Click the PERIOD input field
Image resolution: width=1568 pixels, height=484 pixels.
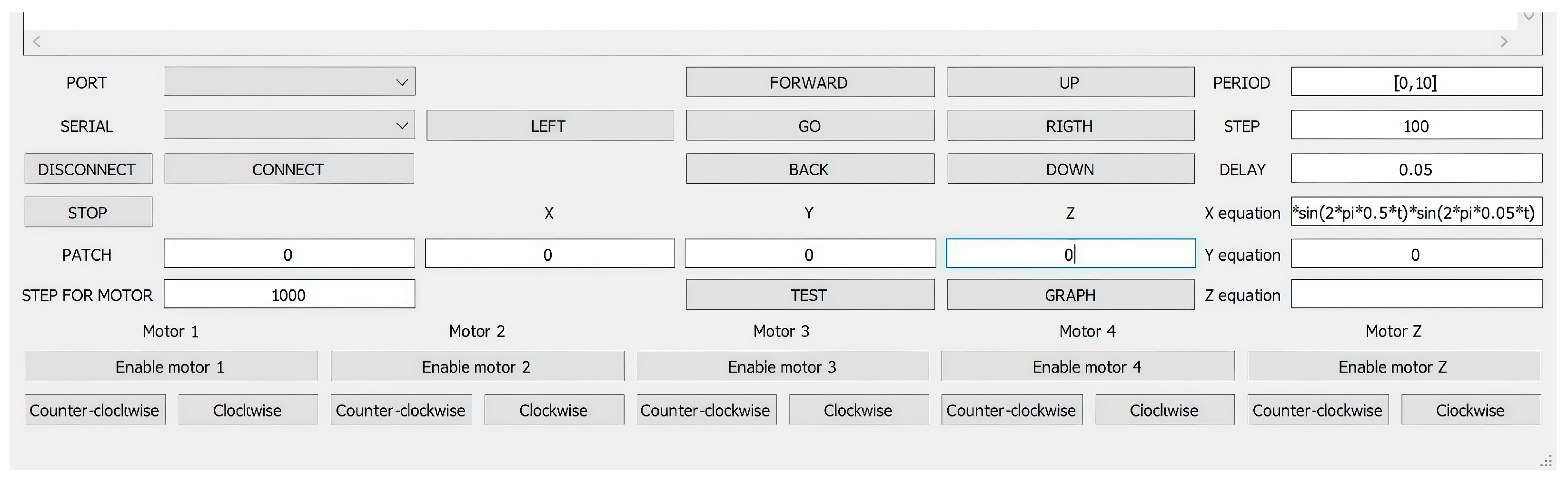point(1416,81)
